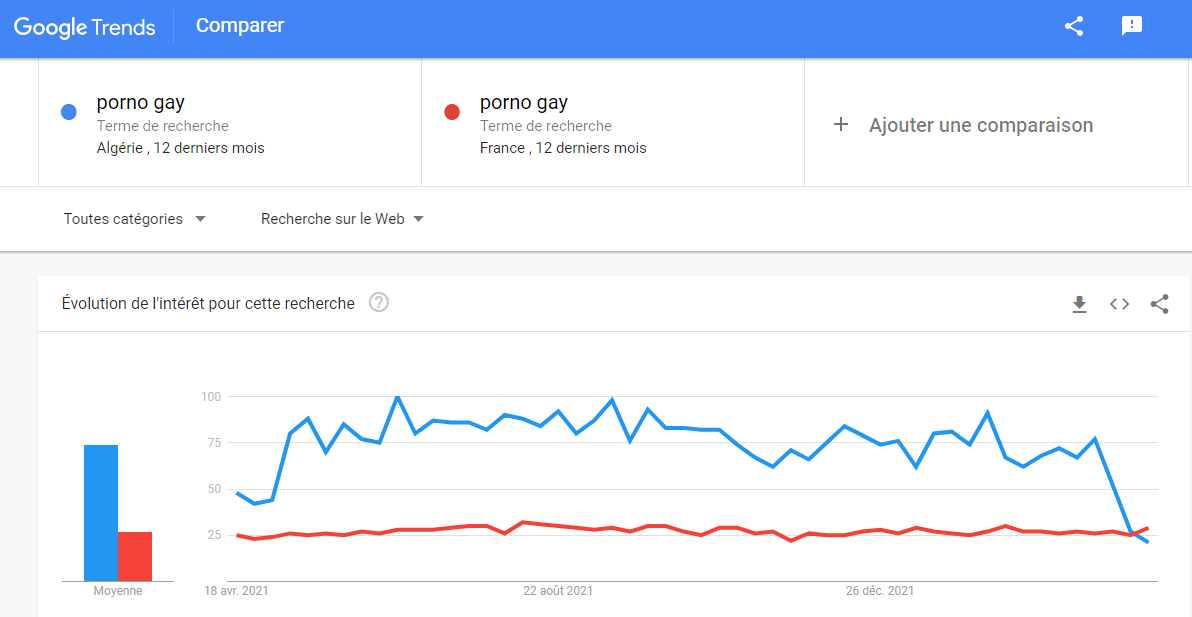Download the interest chart as CSV
This screenshot has height=617, width=1192.
(x=1079, y=305)
